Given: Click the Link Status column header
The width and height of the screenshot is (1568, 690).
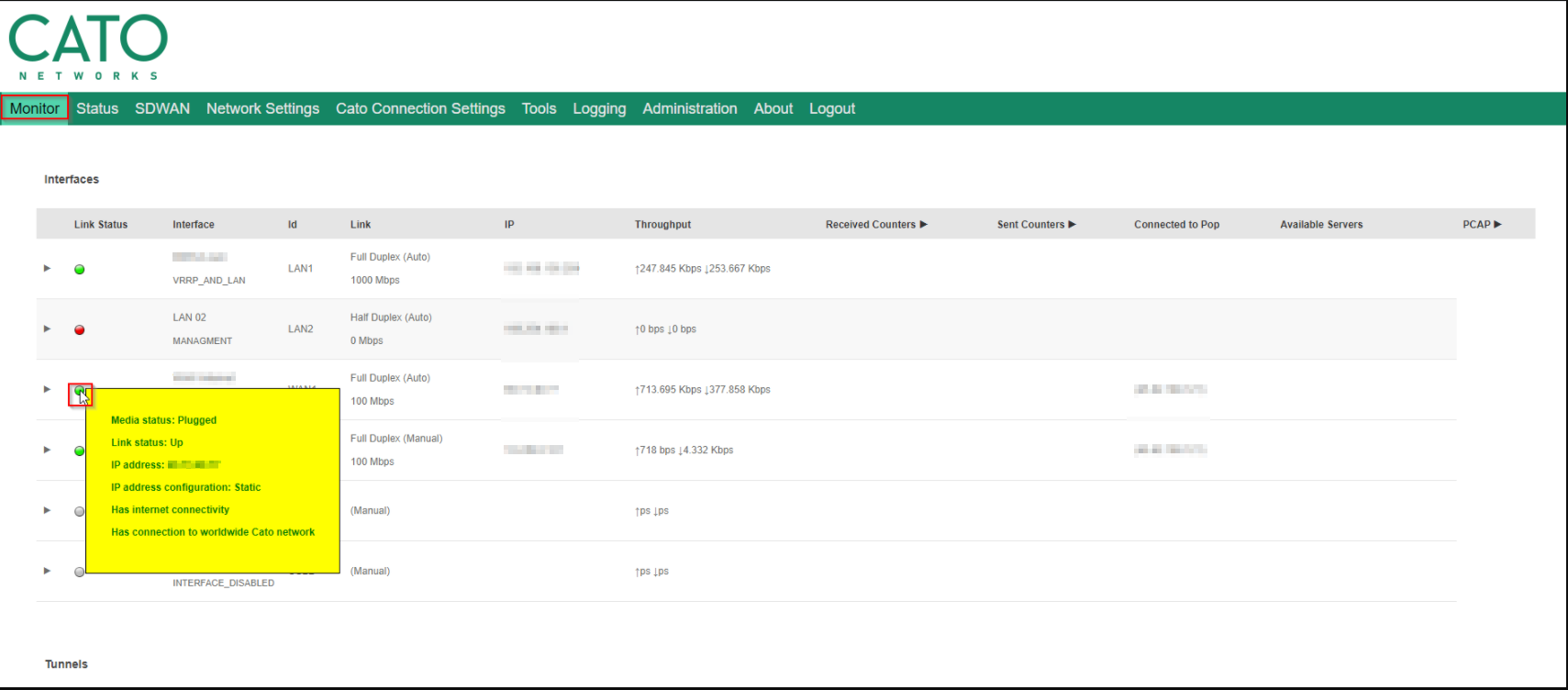Looking at the screenshot, I should (101, 225).
